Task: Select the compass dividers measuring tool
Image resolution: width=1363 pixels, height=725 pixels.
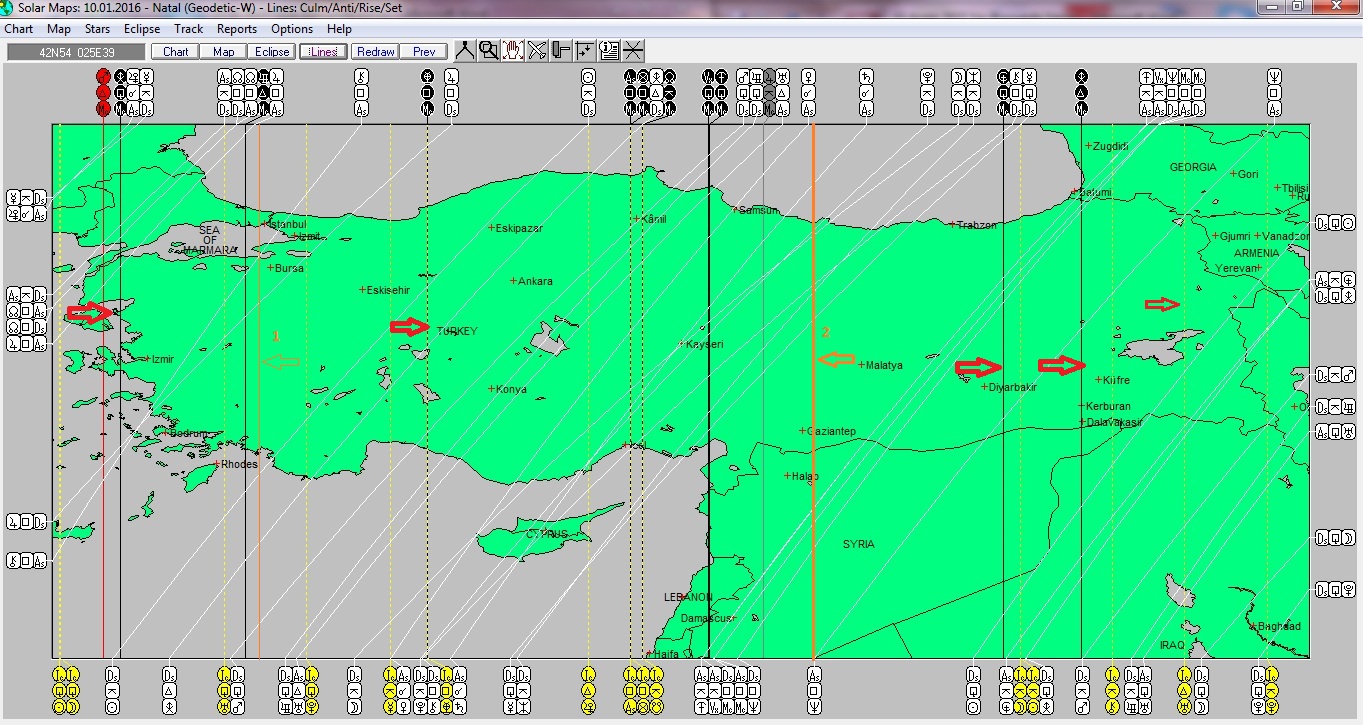Action: click(x=465, y=51)
